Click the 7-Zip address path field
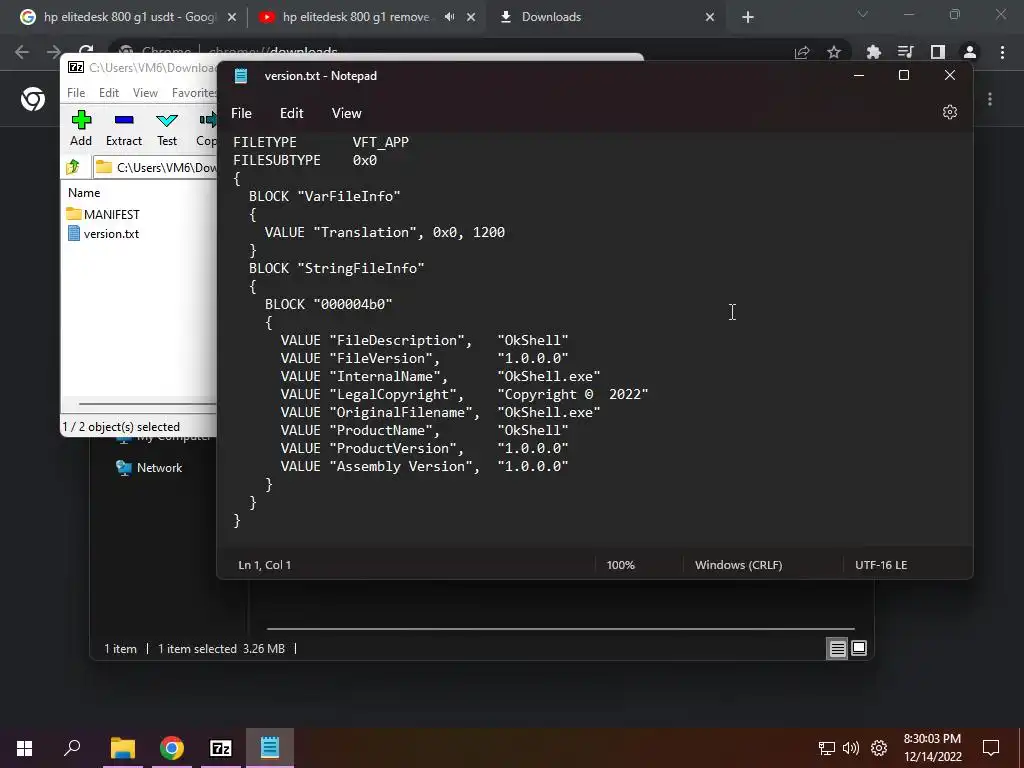 (155, 167)
